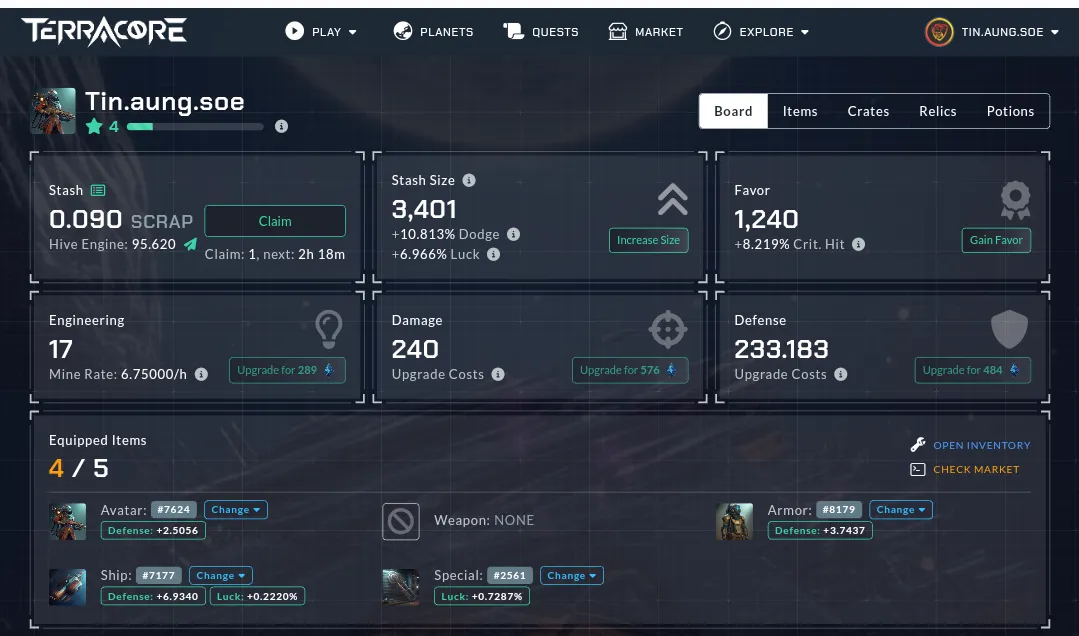Image resolution: width=1079 pixels, height=636 pixels.
Task: Click the Damage Upgrade Costs info icon
Action: (498, 374)
